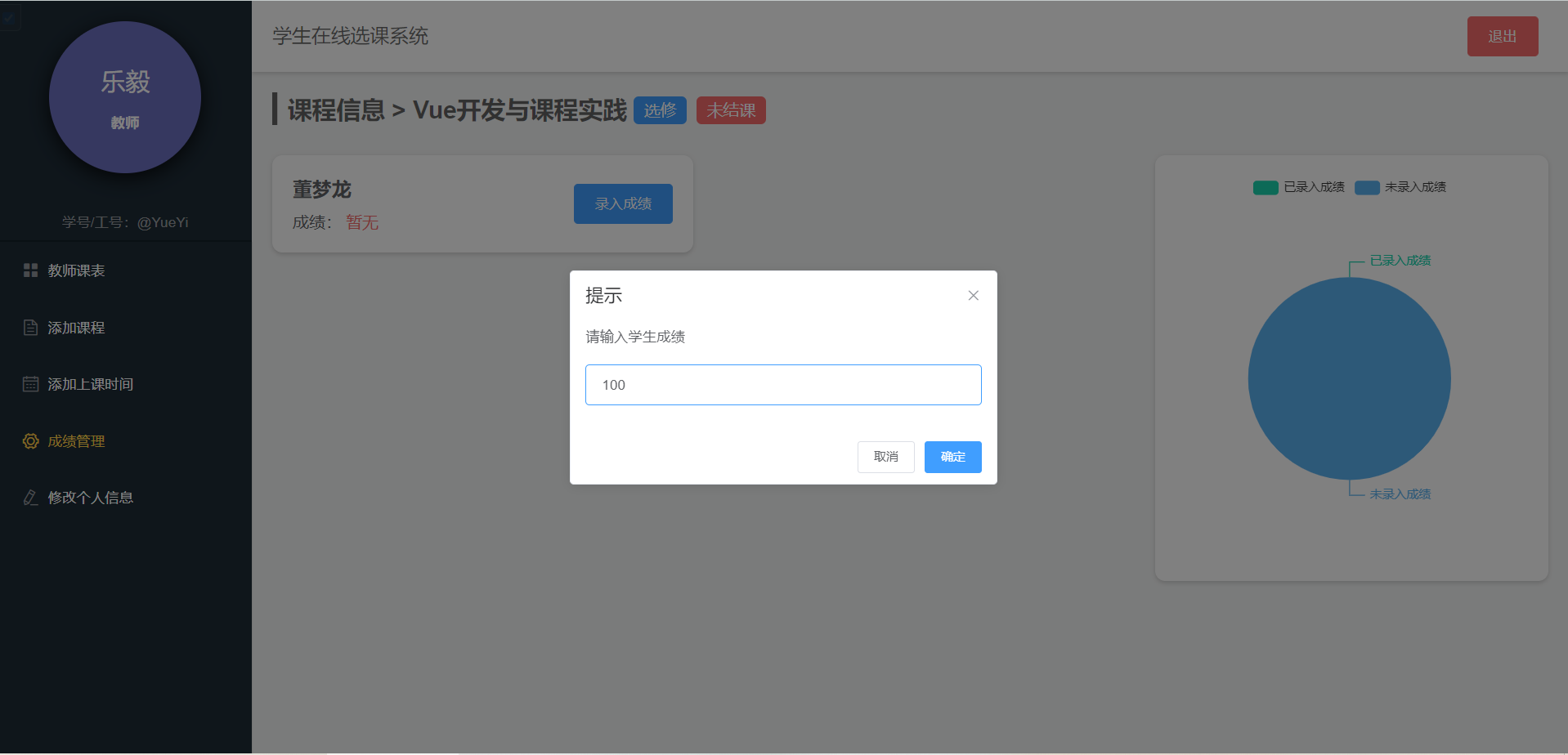Select 成绩管理 menu item
The width and height of the screenshot is (1568, 755).
pyautogui.click(x=126, y=441)
